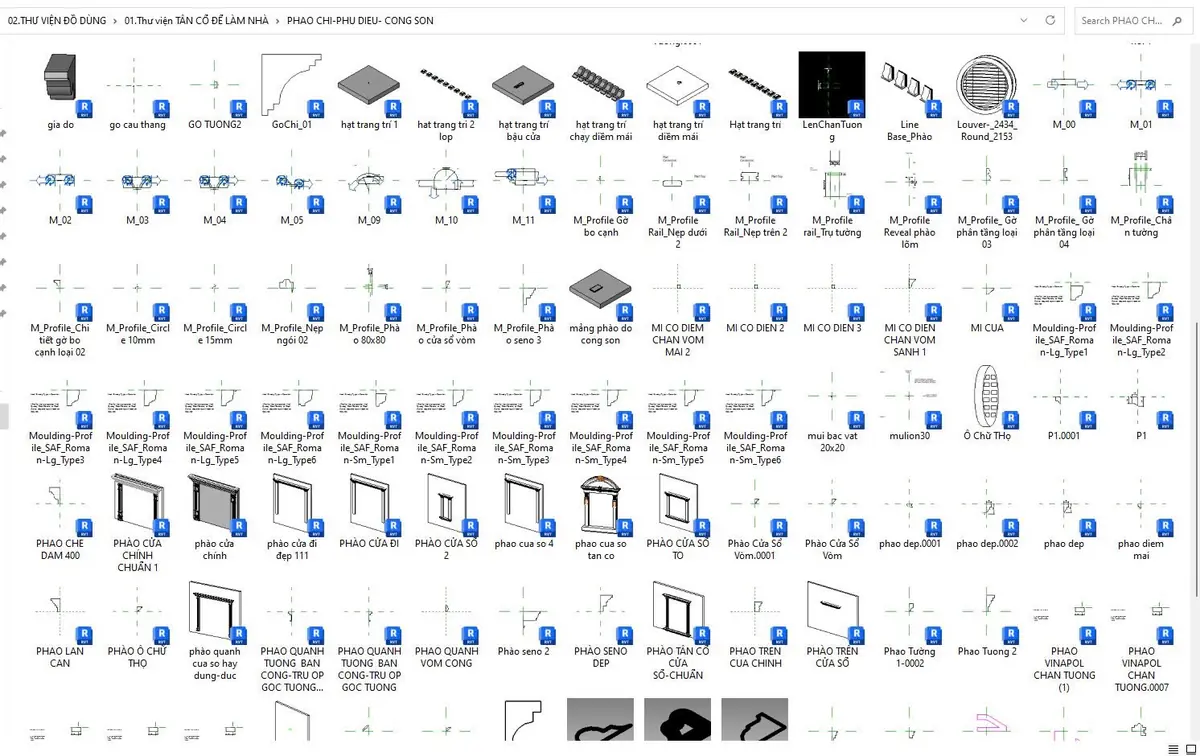The height and width of the screenshot is (756, 1200).
Task: Select 'PHÀO CỬA SỔ 2' file icon
Action: (x=446, y=505)
